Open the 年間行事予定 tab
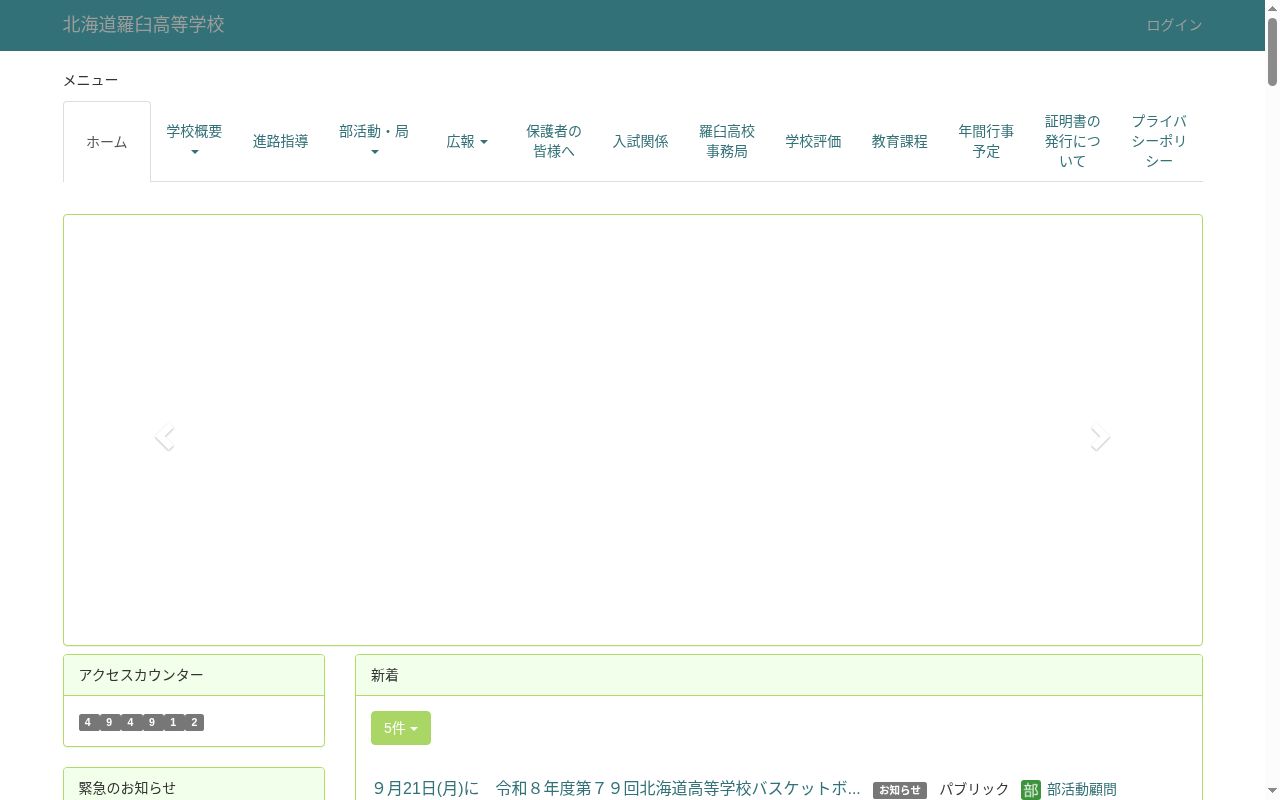Image resolution: width=1280 pixels, height=800 pixels. coord(986,141)
